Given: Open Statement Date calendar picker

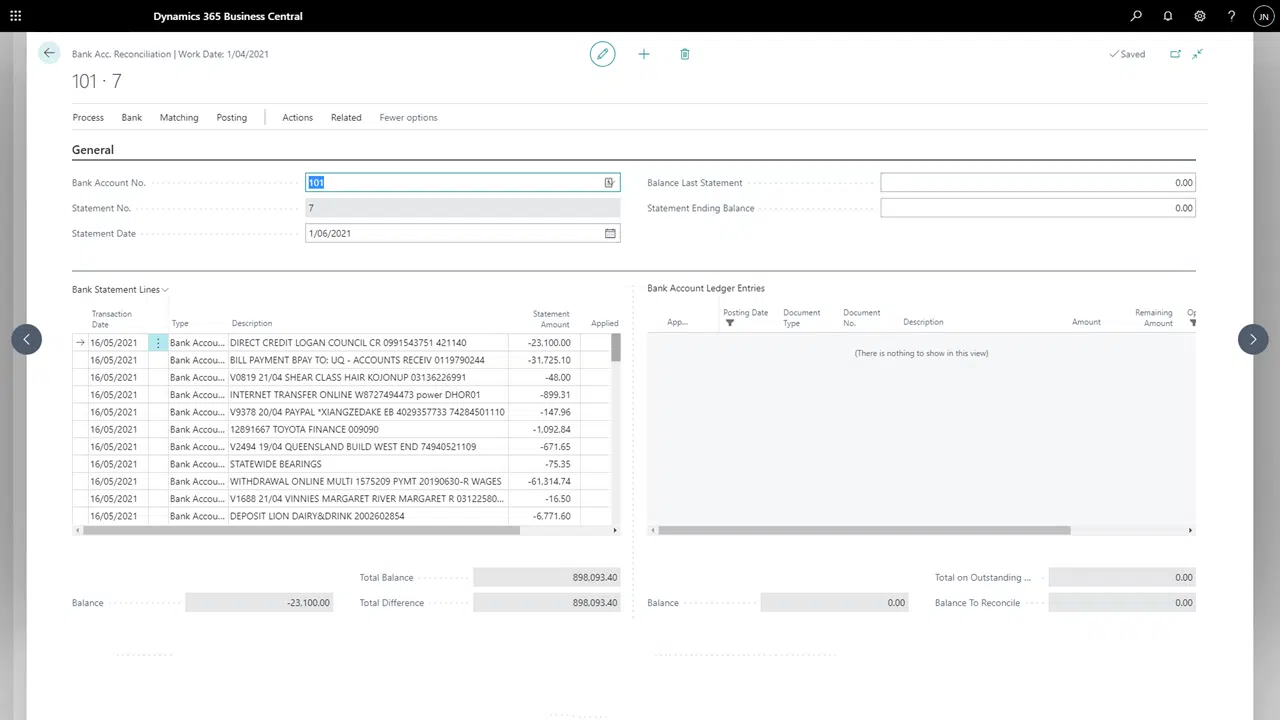Looking at the screenshot, I should coord(610,233).
